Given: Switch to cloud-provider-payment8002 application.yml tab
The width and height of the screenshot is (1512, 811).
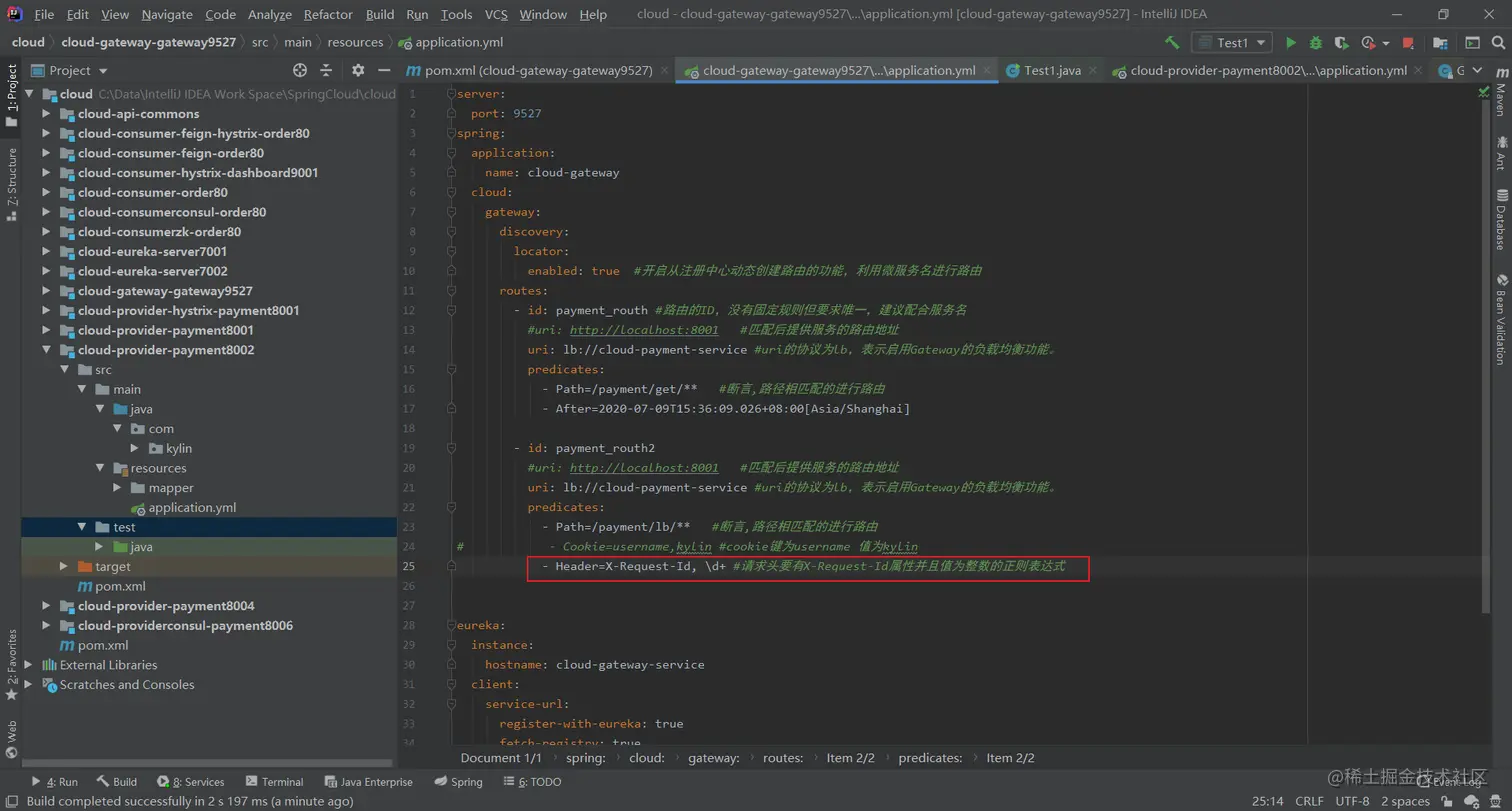Looking at the screenshot, I should [x=1267, y=71].
